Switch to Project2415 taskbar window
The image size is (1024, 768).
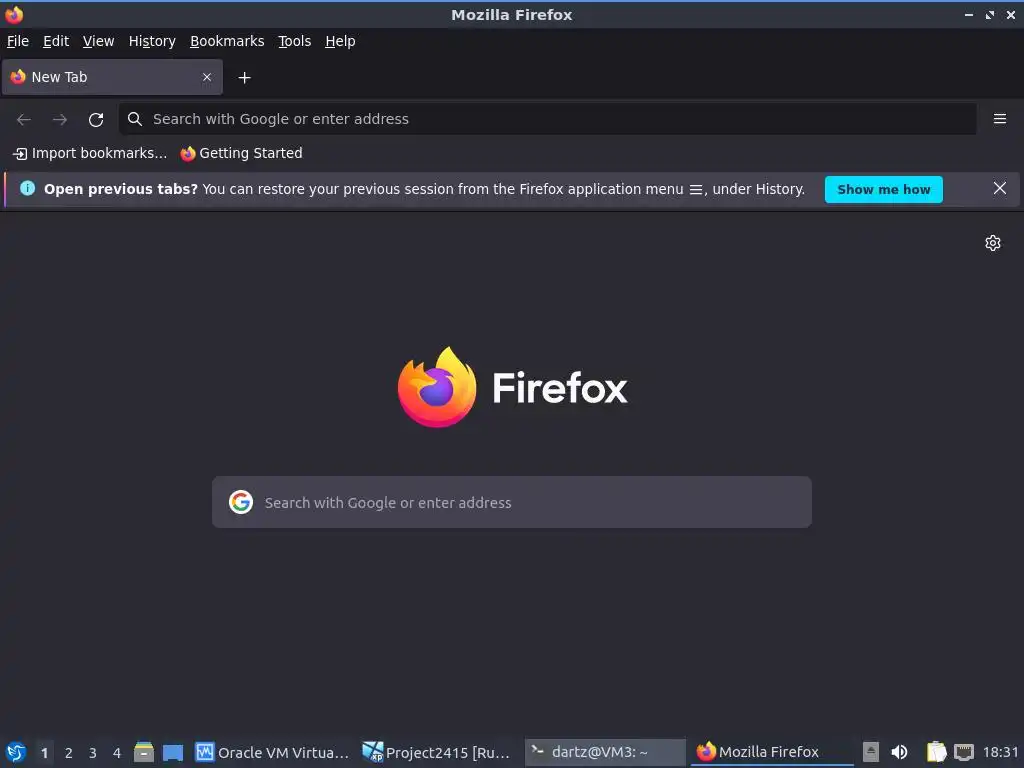click(437, 752)
